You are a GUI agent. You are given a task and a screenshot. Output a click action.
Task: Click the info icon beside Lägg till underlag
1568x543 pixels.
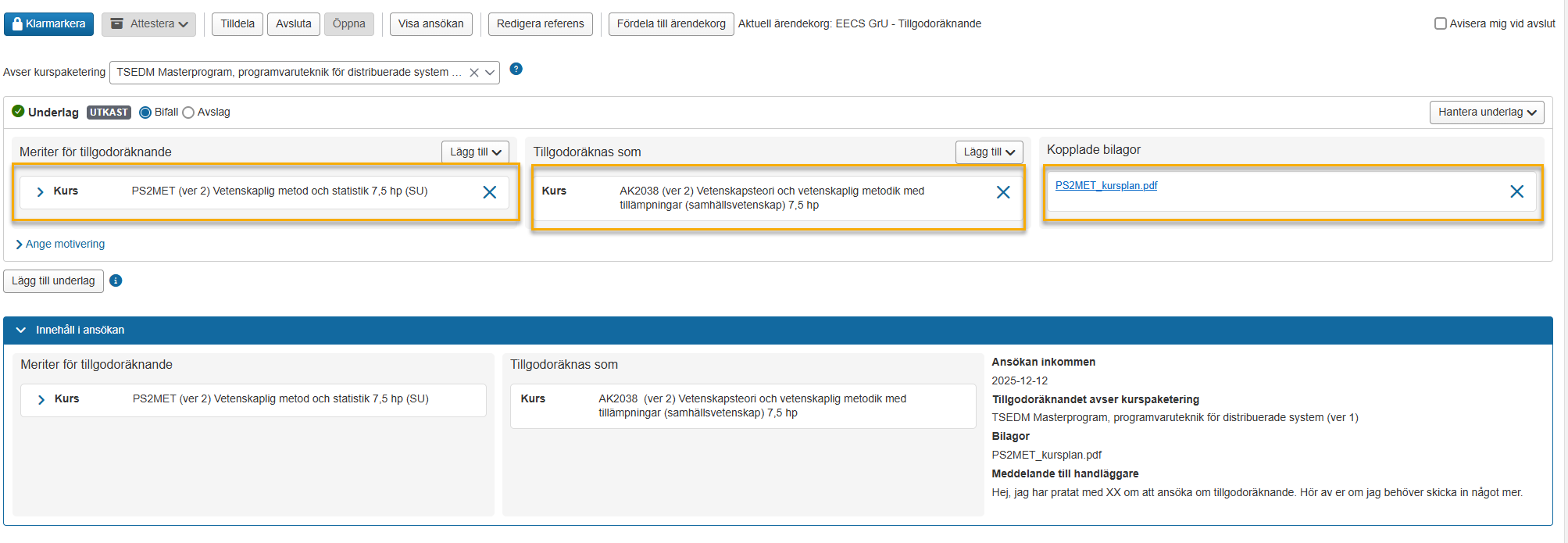(116, 280)
